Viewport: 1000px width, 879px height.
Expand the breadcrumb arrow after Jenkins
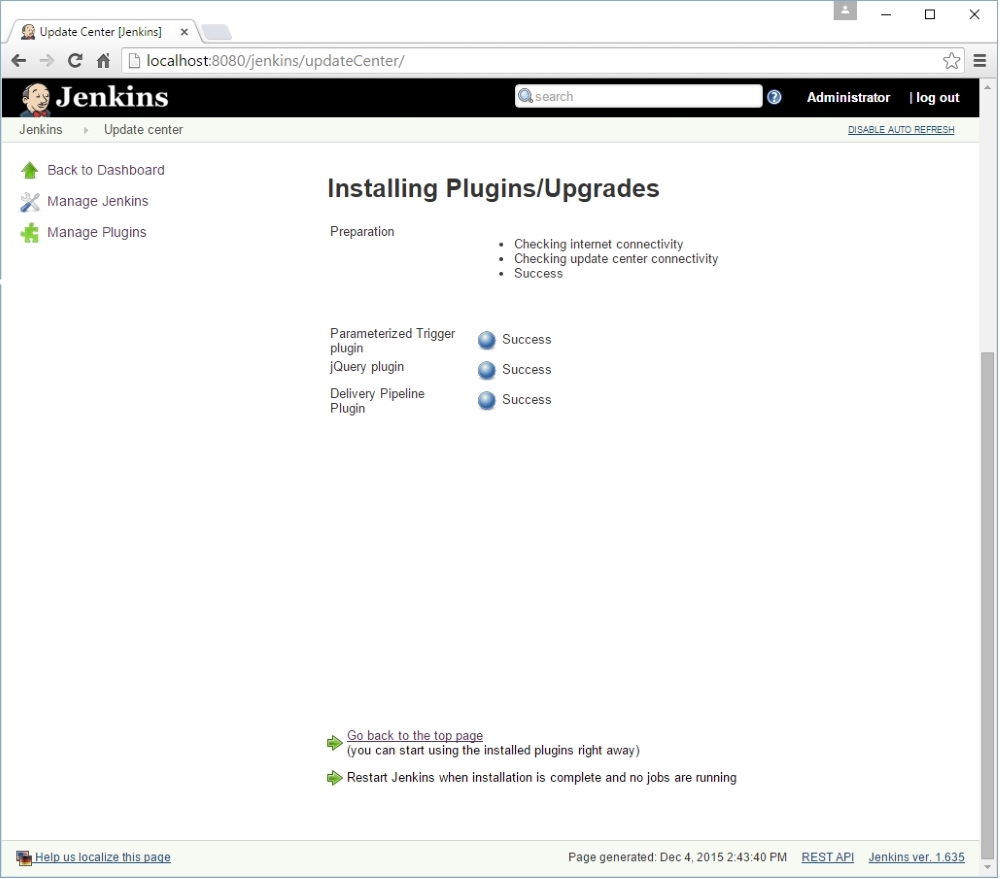click(x=85, y=130)
